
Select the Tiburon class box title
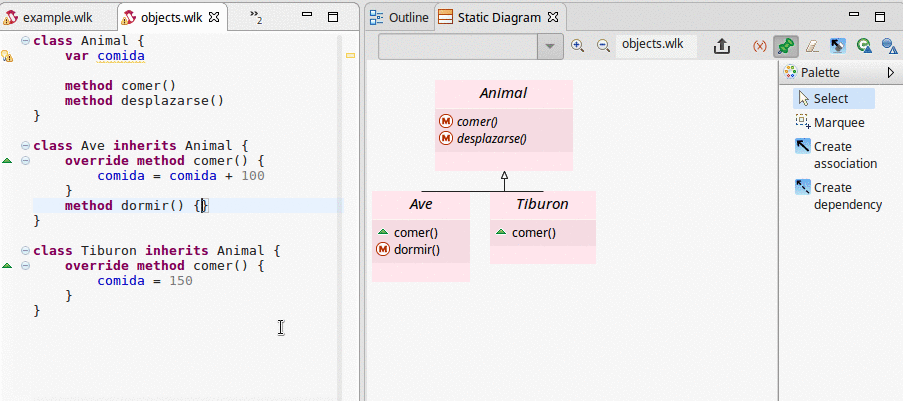click(x=542, y=204)
